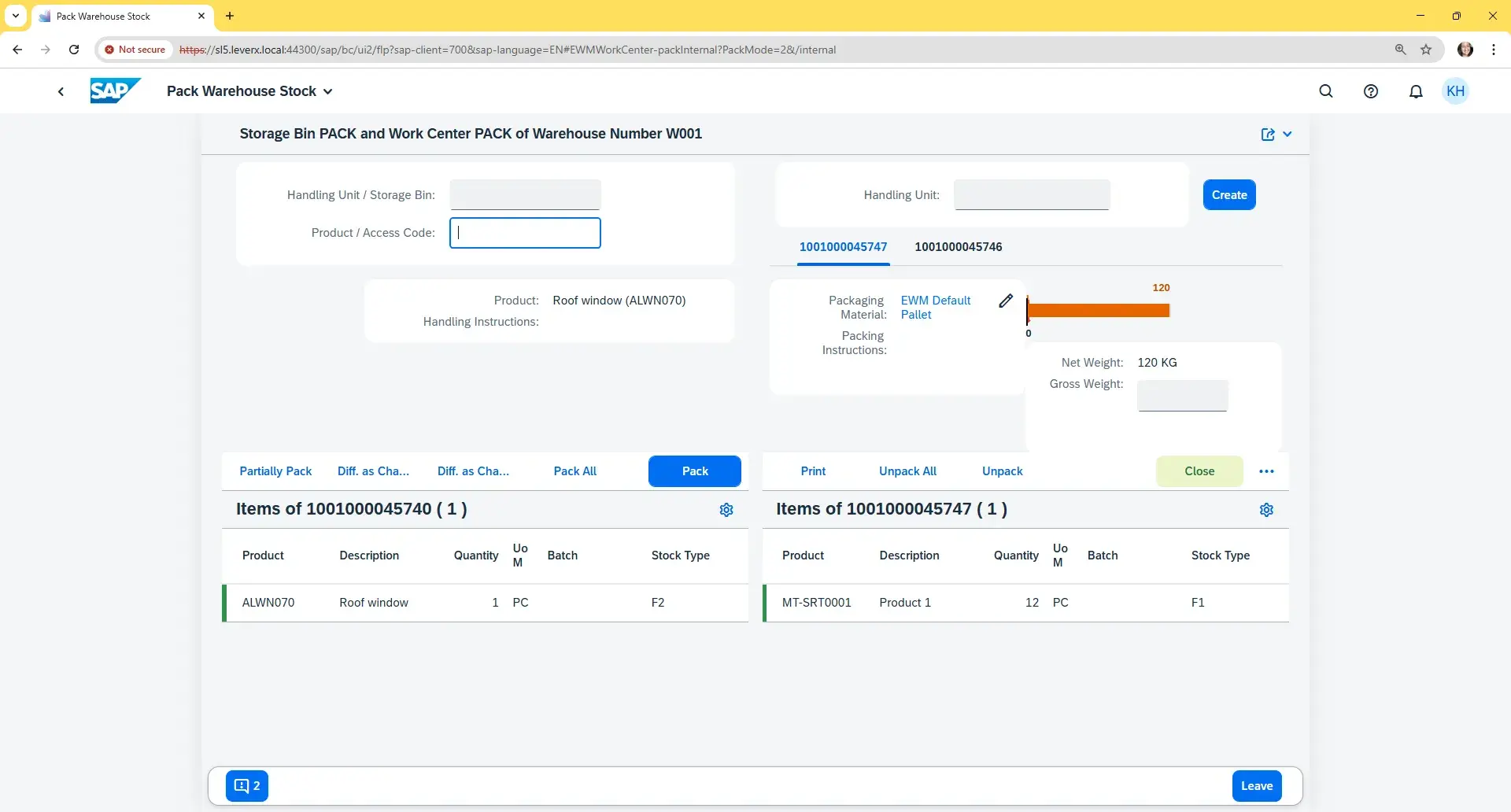
Task: Open browser zoom magnifier icon
Action: [x=1401, y=50]
